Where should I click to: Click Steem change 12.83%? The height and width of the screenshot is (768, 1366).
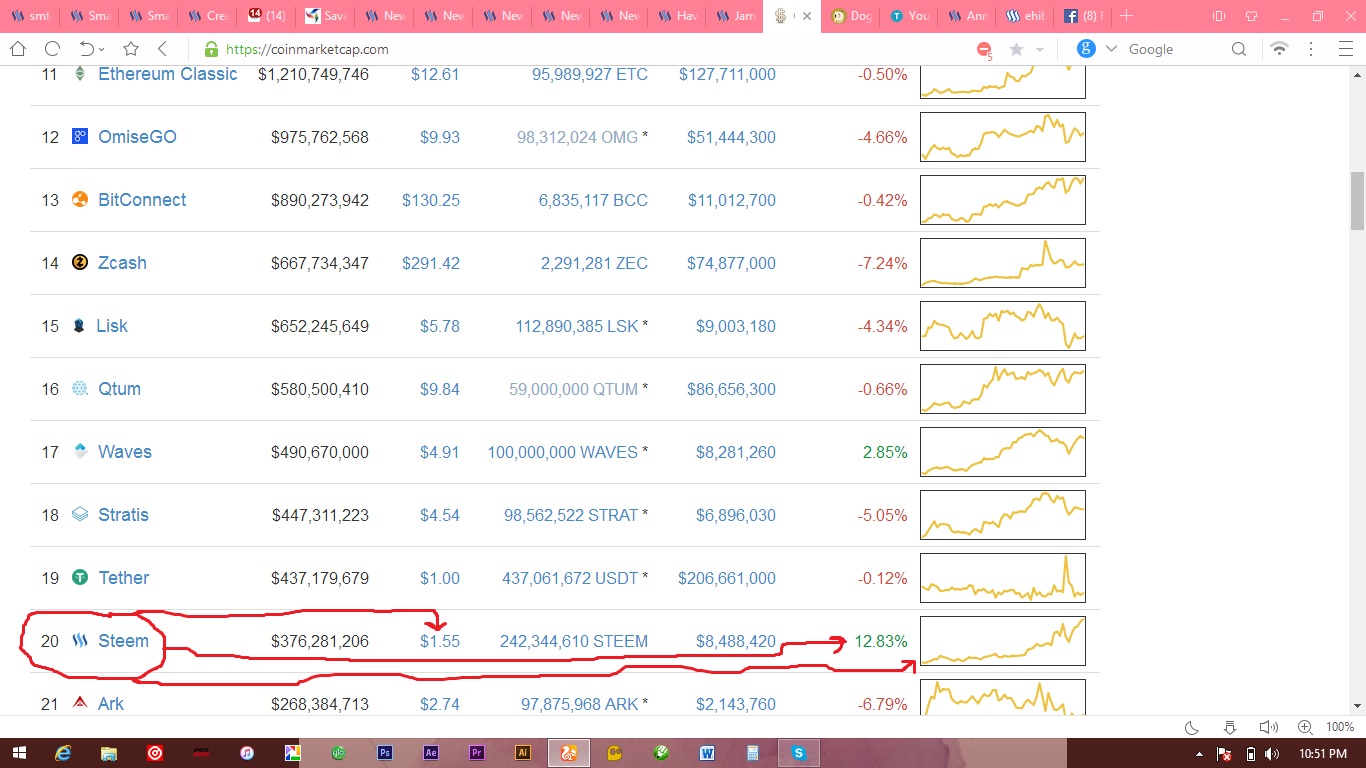(881, 641)
